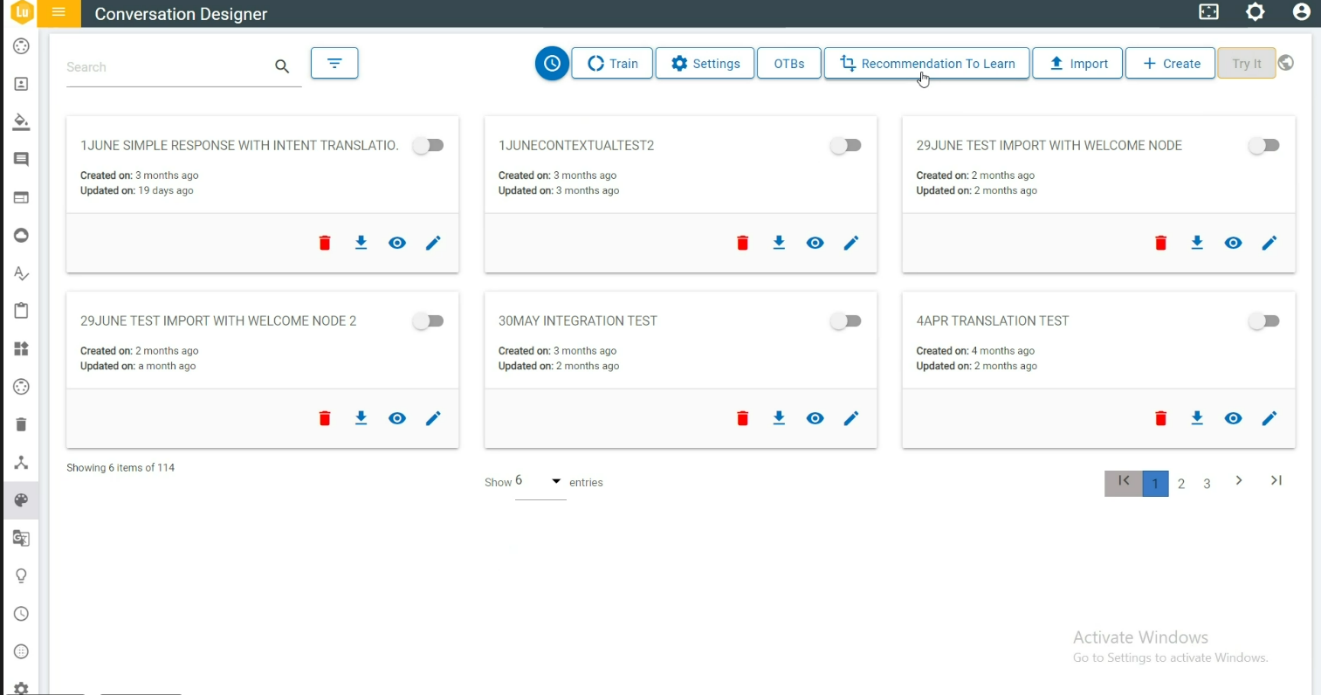Click the blue clock history button

pyautogui.click(x=551, y=63)
